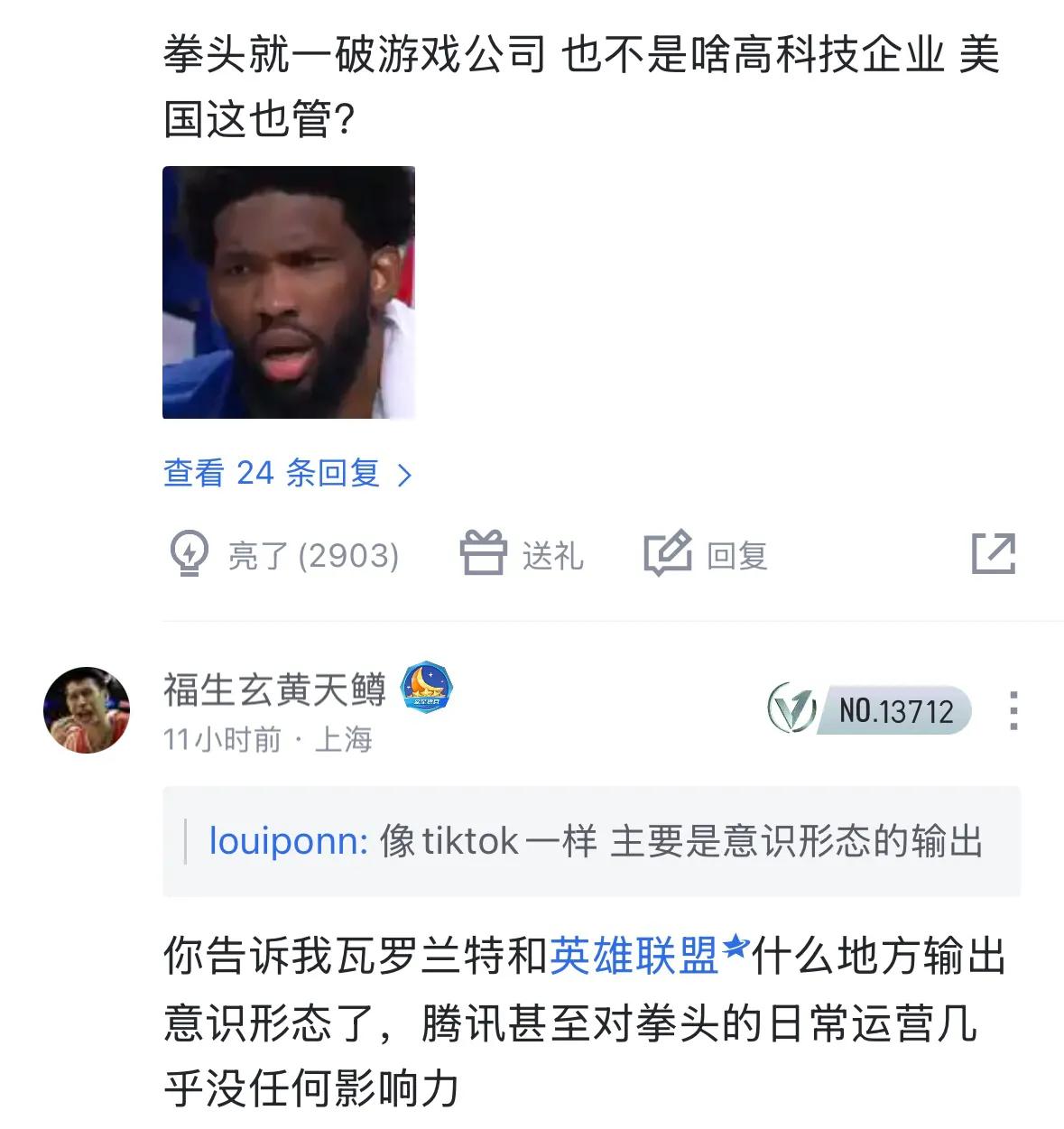The height and width of the screenshot is (1129, 1064).
Task: Open louiponn's profile from quote
Action: 288,841
